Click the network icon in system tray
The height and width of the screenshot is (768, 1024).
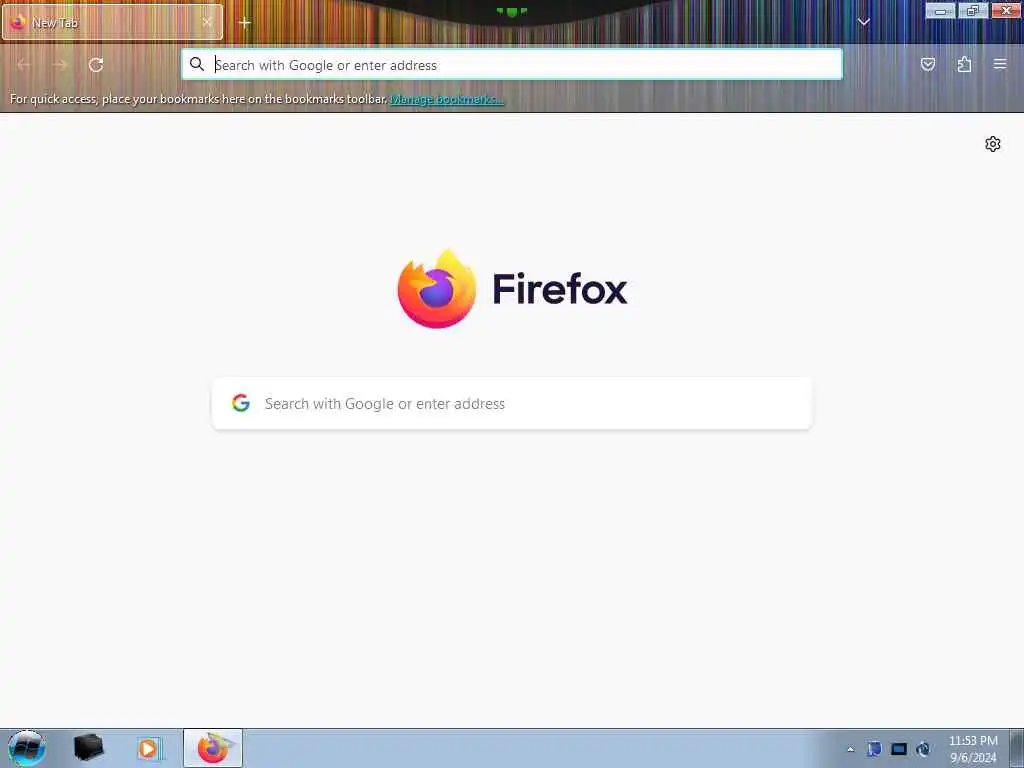click(x=923, y=749)
